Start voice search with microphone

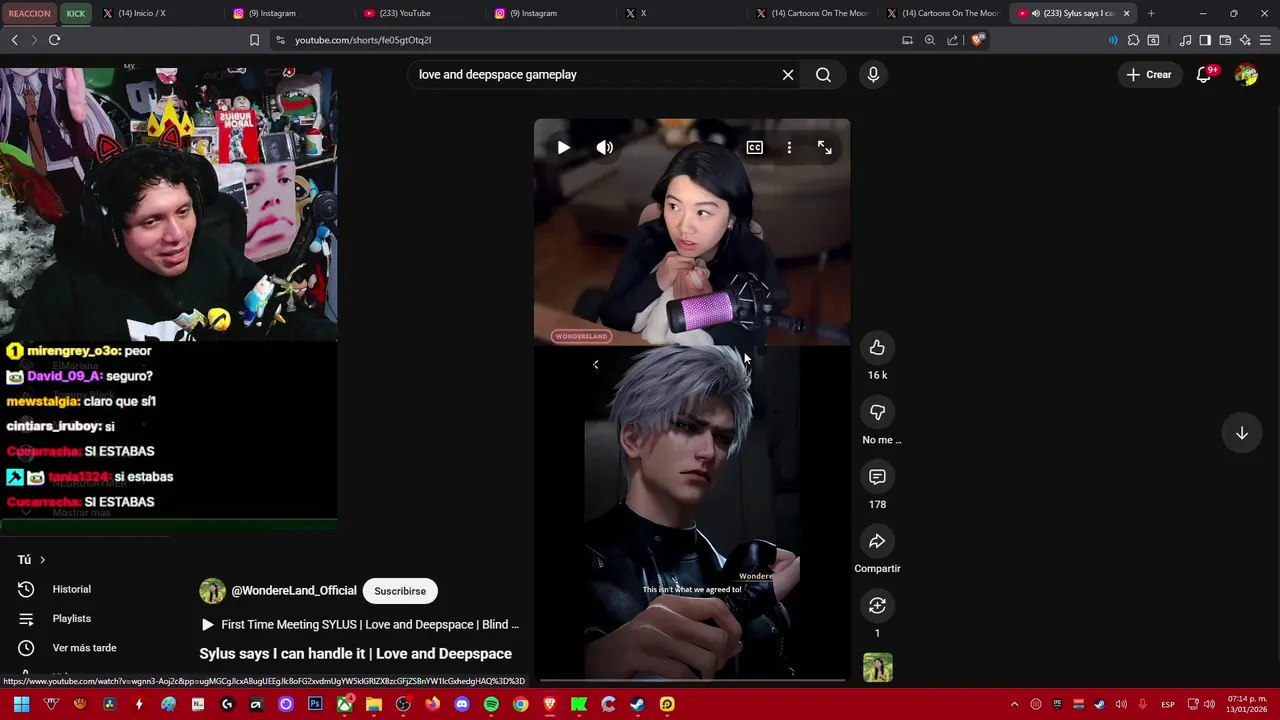tap(873, 75)
